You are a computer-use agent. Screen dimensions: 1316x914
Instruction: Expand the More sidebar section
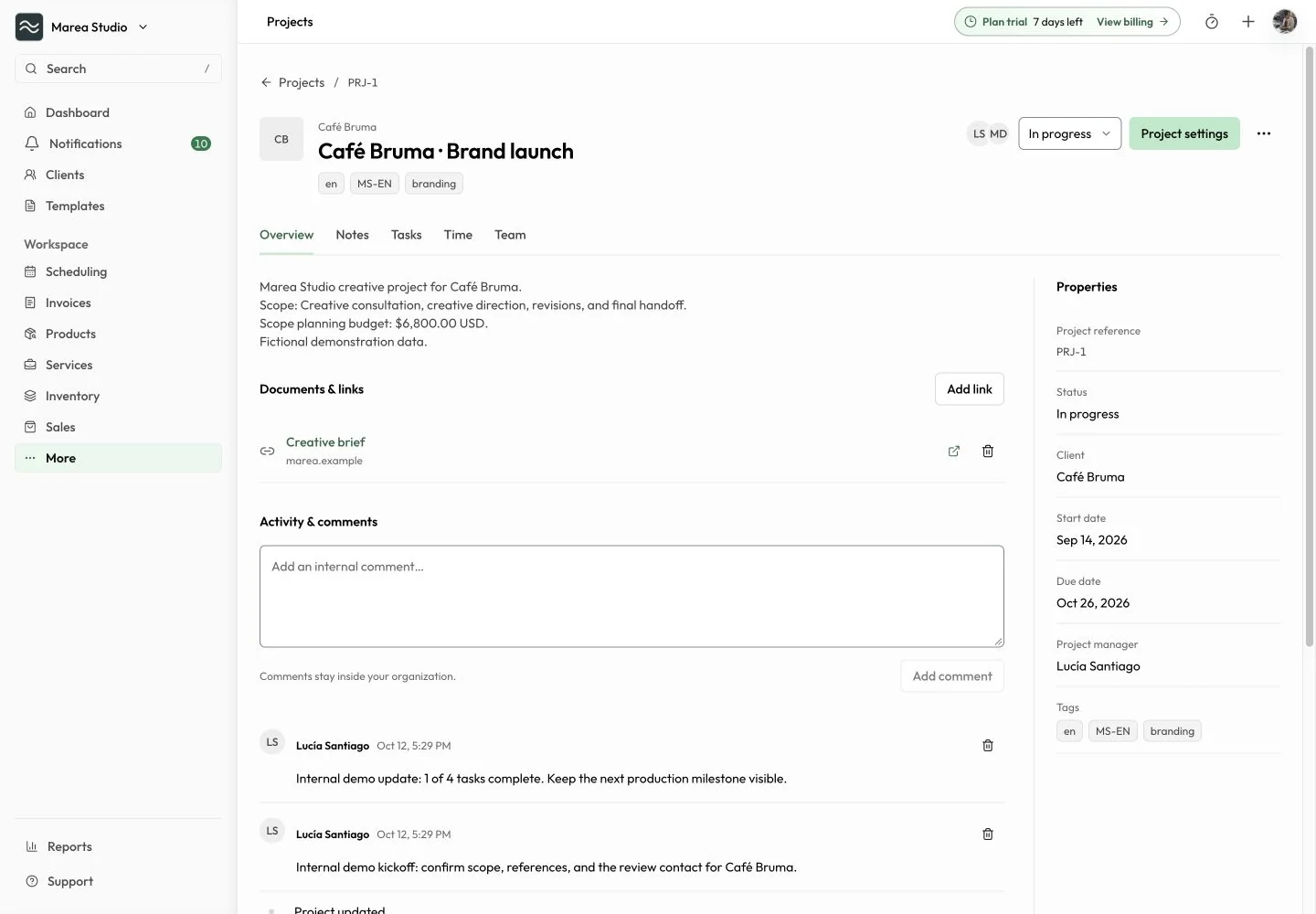(118, 458)
